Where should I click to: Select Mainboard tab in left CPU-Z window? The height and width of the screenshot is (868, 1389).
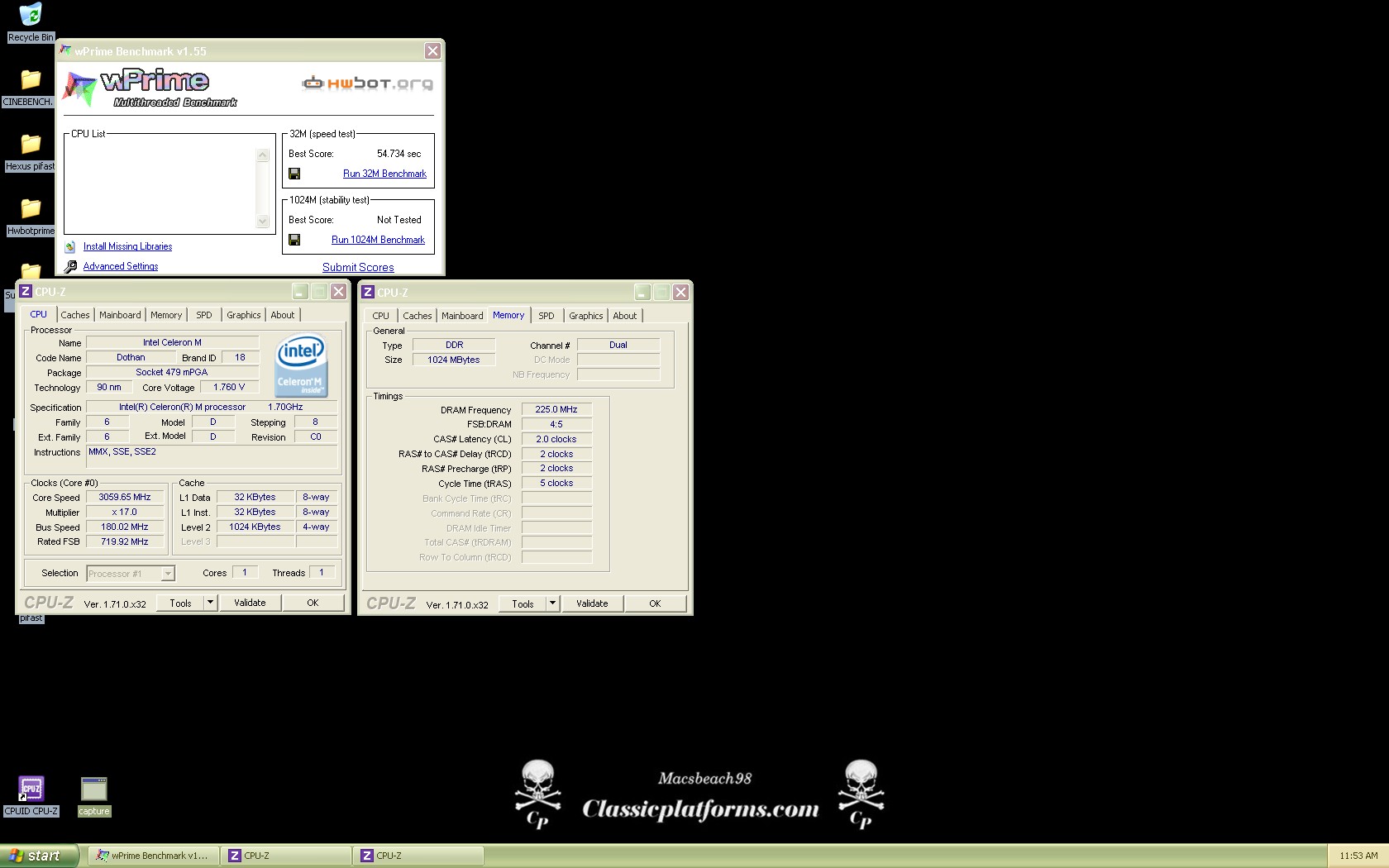click(120, 315)
